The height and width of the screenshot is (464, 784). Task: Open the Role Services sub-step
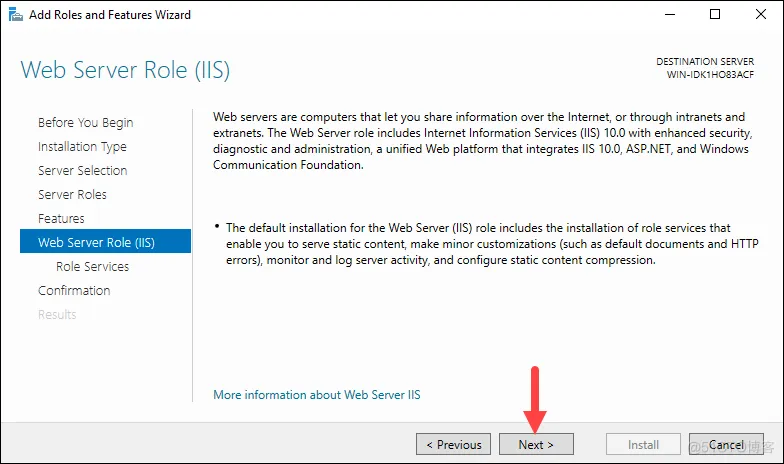92,266
